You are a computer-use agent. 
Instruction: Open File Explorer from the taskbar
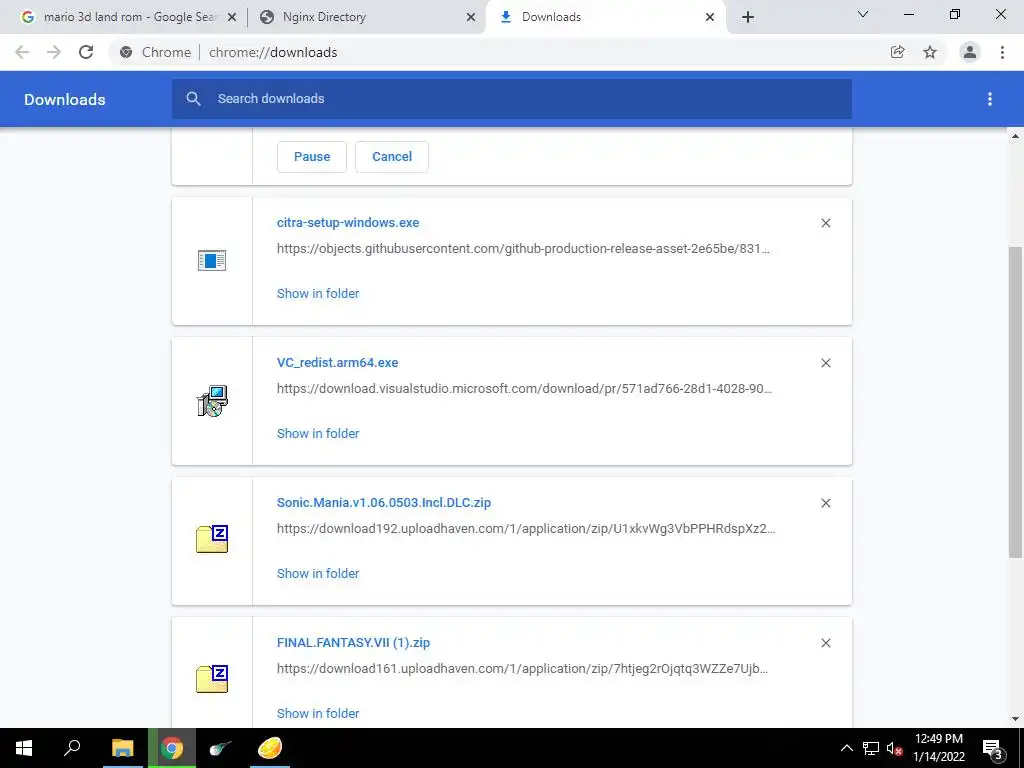point(122,748)
